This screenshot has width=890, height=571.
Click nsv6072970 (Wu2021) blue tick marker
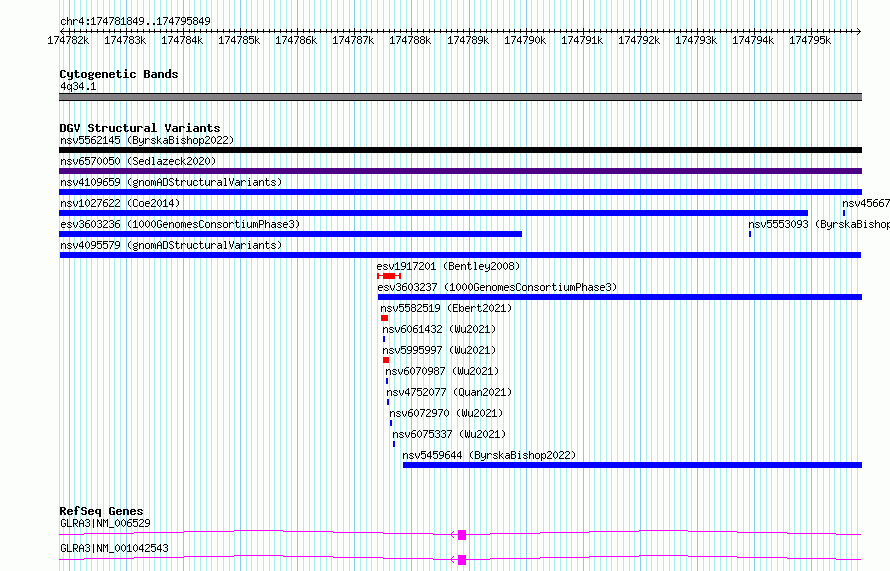click(391, 423)
